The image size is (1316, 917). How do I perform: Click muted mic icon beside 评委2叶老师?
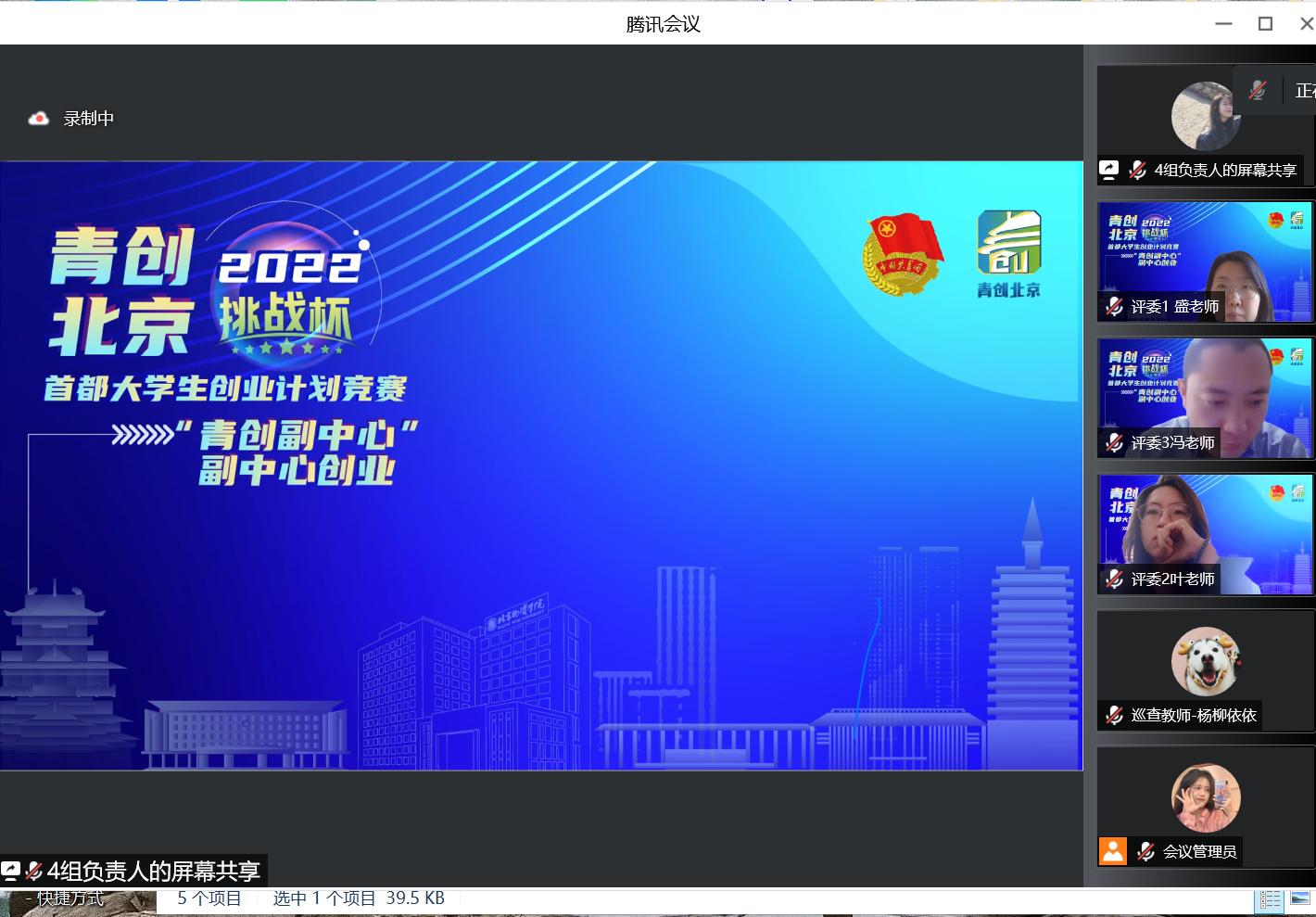coord(1114,579)
